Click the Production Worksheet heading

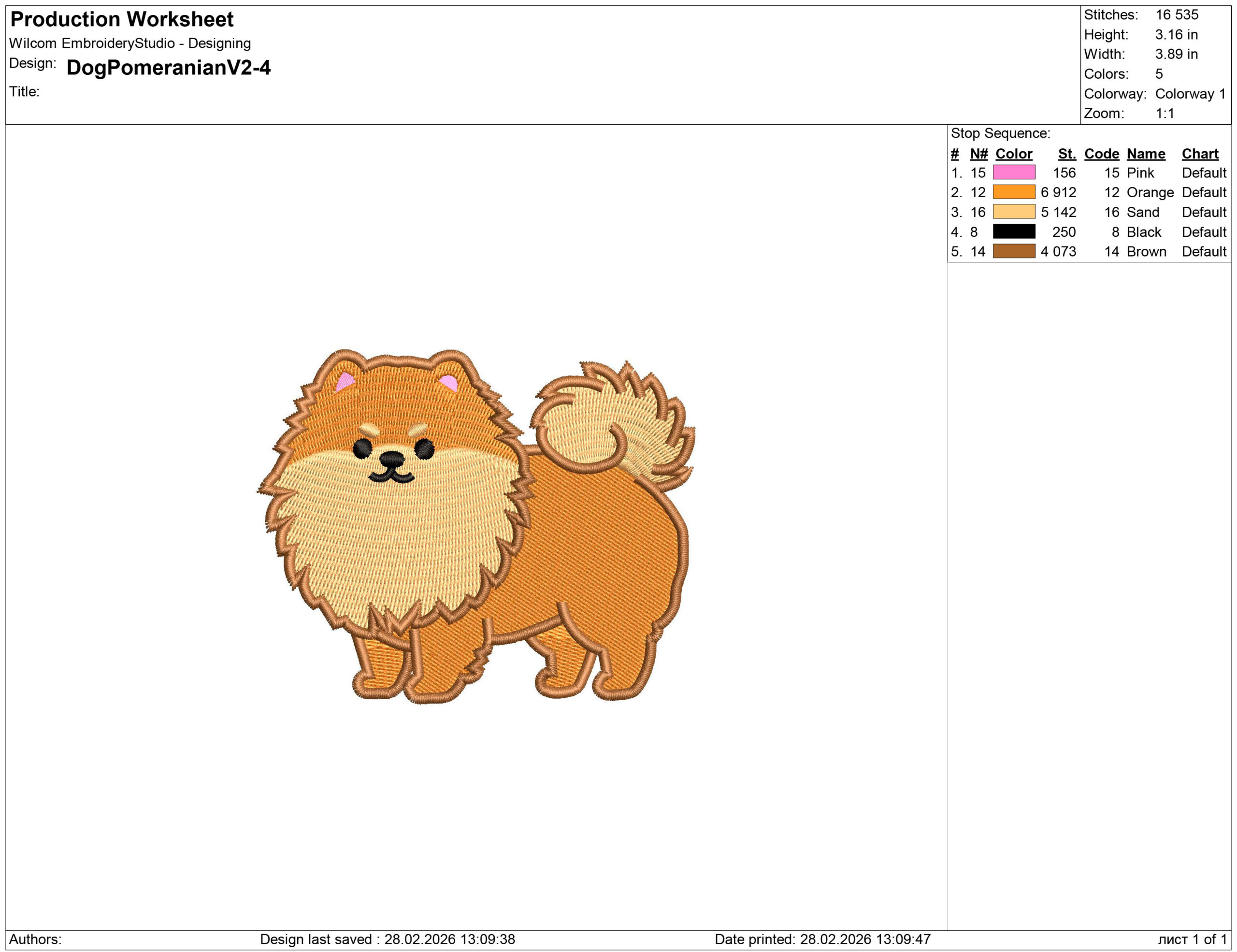(122, 20)
